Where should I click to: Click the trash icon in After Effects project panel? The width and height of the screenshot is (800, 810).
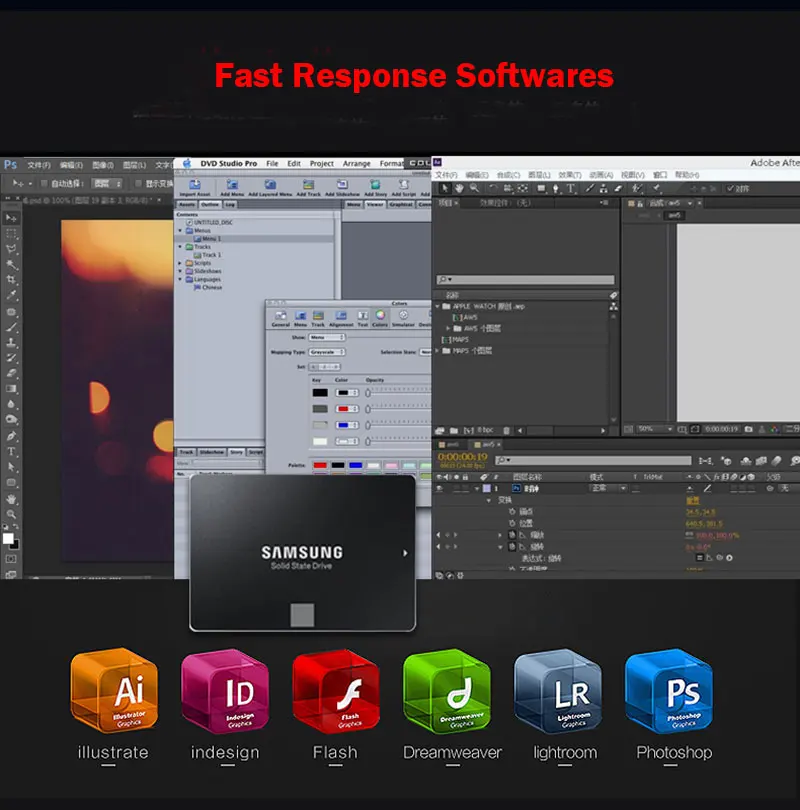[507, 430]
